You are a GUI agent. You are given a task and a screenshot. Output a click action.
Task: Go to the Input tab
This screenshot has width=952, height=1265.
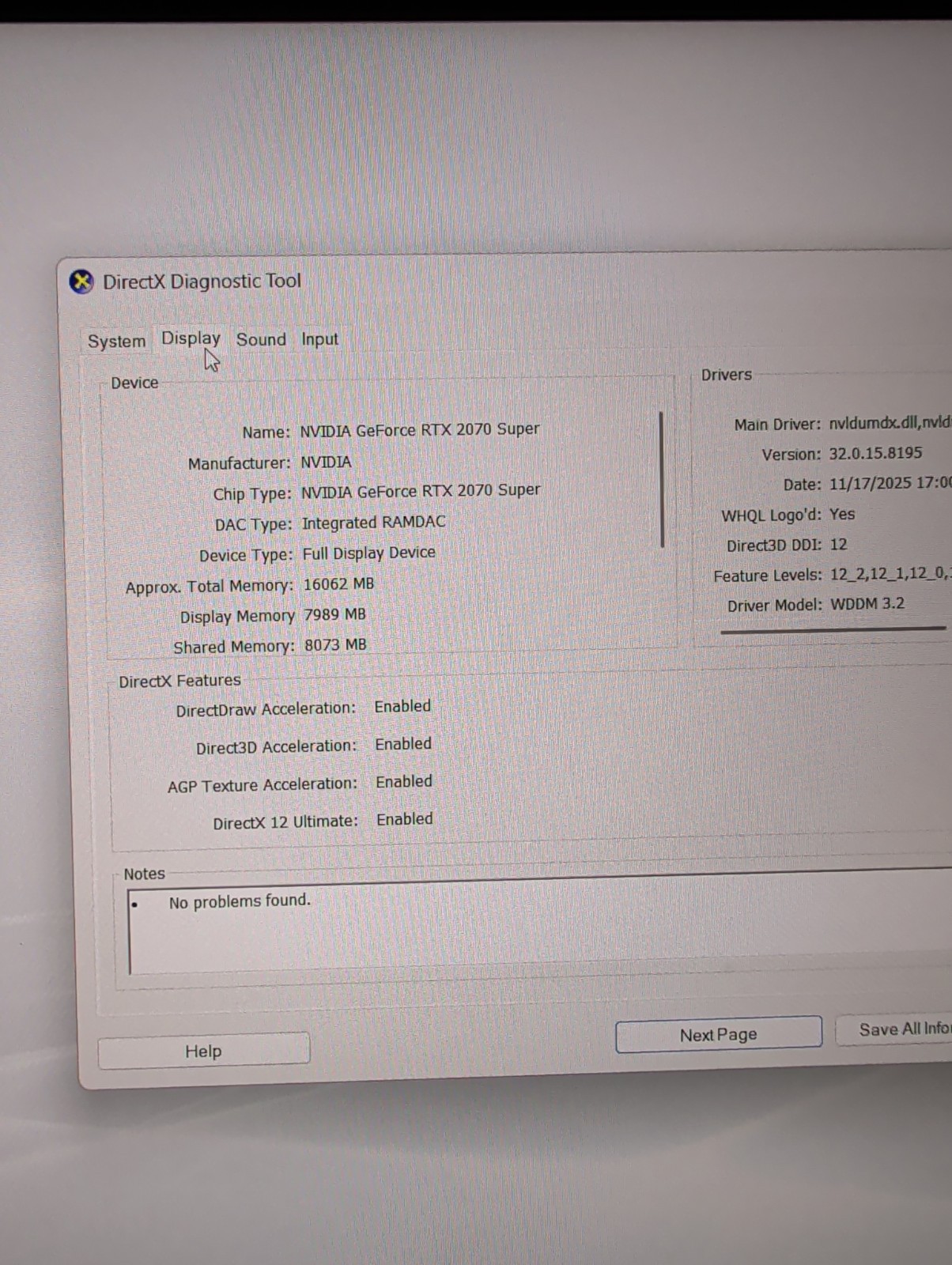(319, 339)
